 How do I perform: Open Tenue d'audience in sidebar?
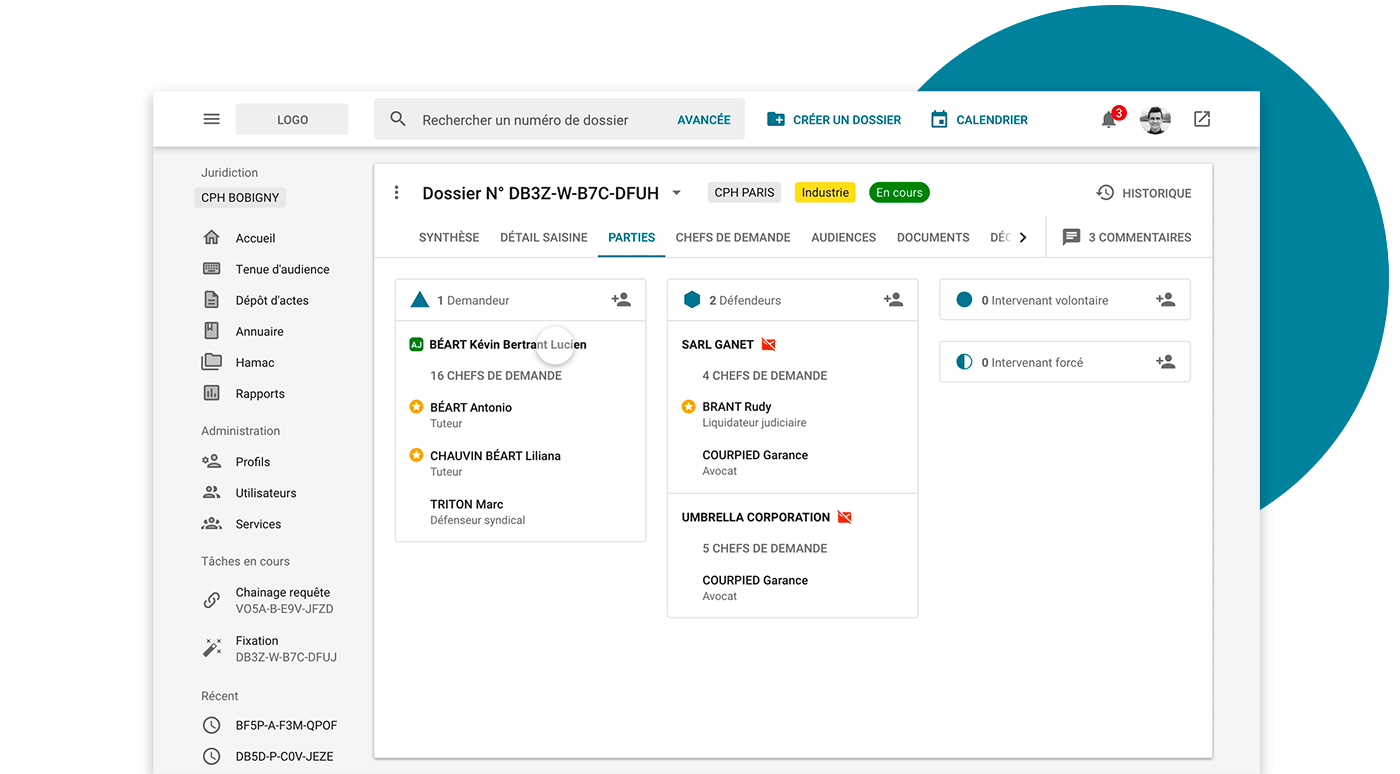pyautogui.click(x=266, y=269)
